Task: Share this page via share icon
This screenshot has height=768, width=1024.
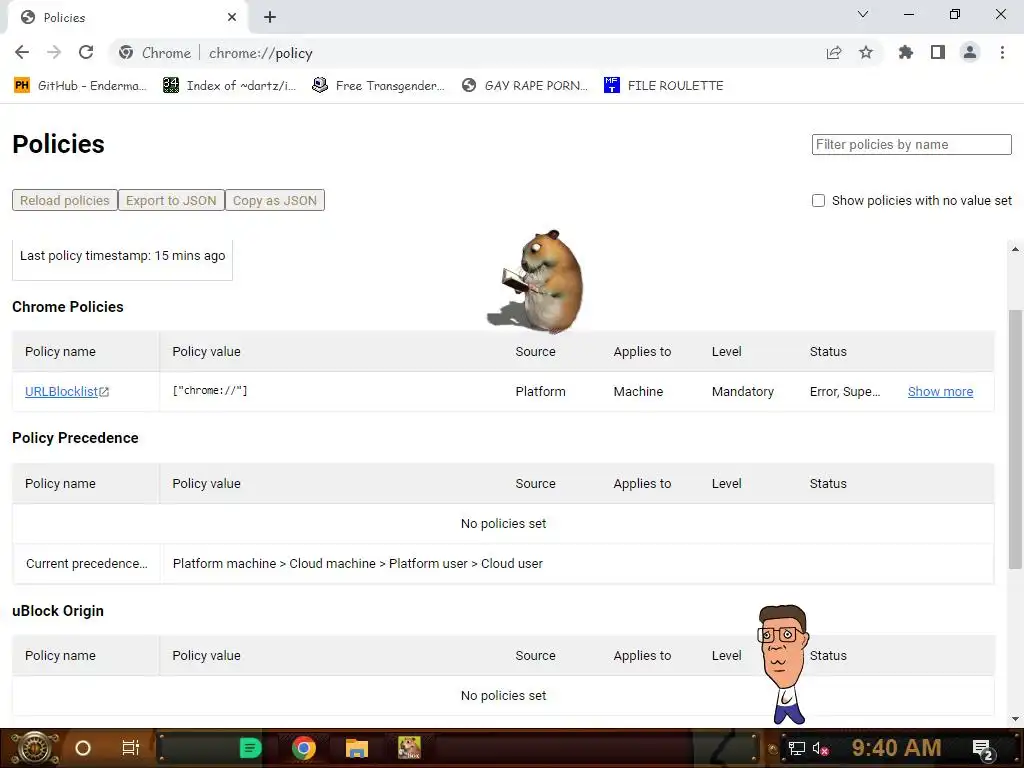Action: (x=834, y=53)
